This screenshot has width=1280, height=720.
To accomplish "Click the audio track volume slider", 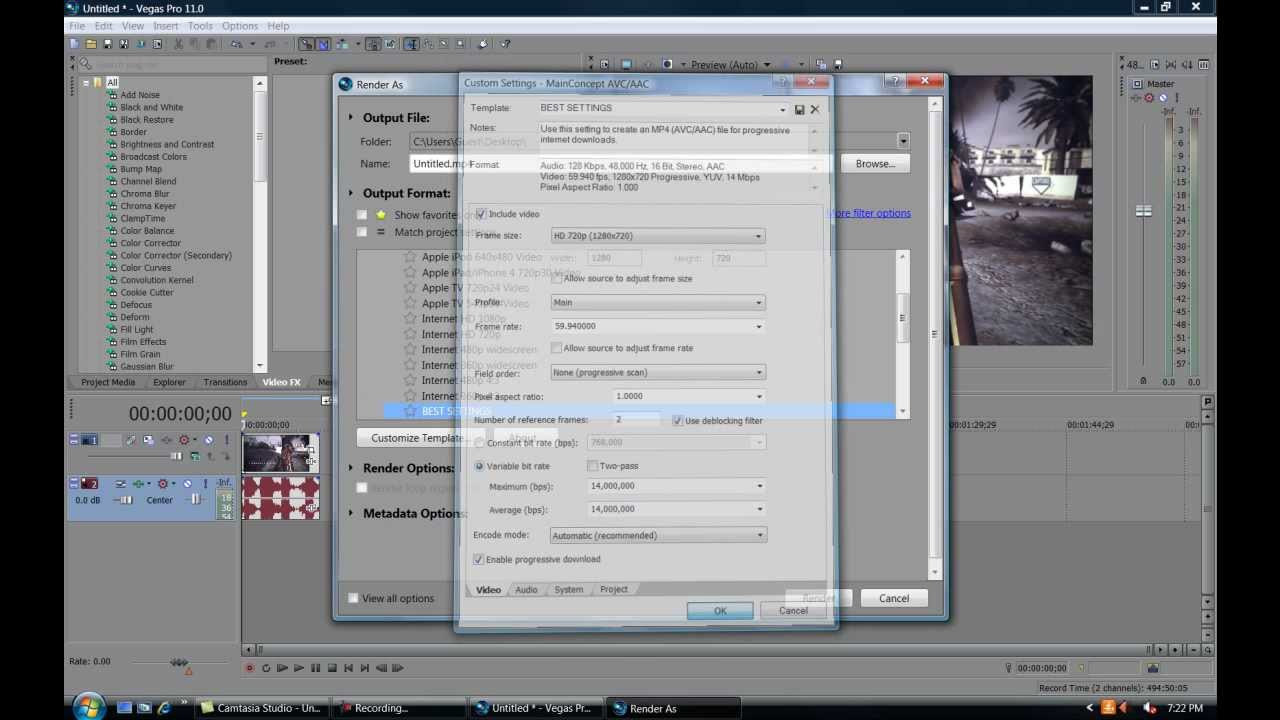I will coord(124,500).
